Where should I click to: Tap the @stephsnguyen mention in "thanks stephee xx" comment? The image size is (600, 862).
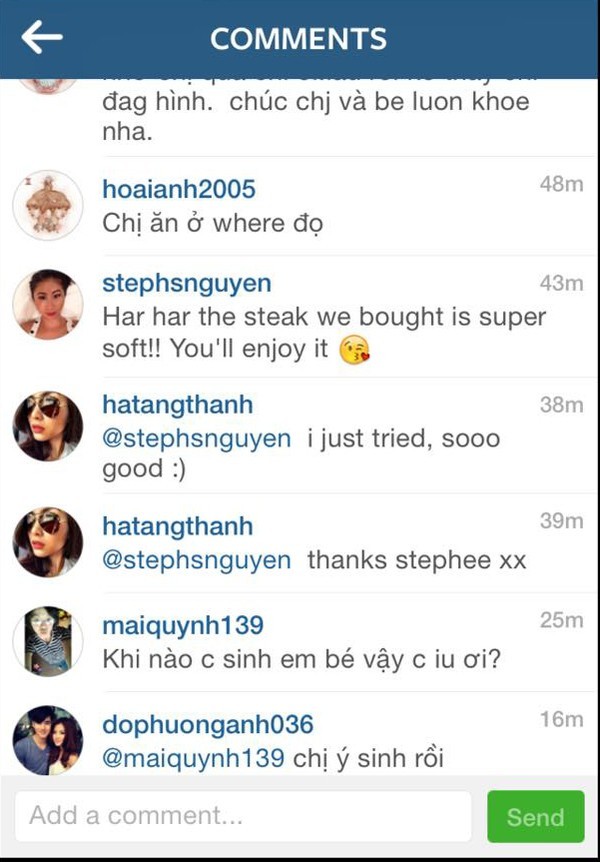click(x=197, y=561)
